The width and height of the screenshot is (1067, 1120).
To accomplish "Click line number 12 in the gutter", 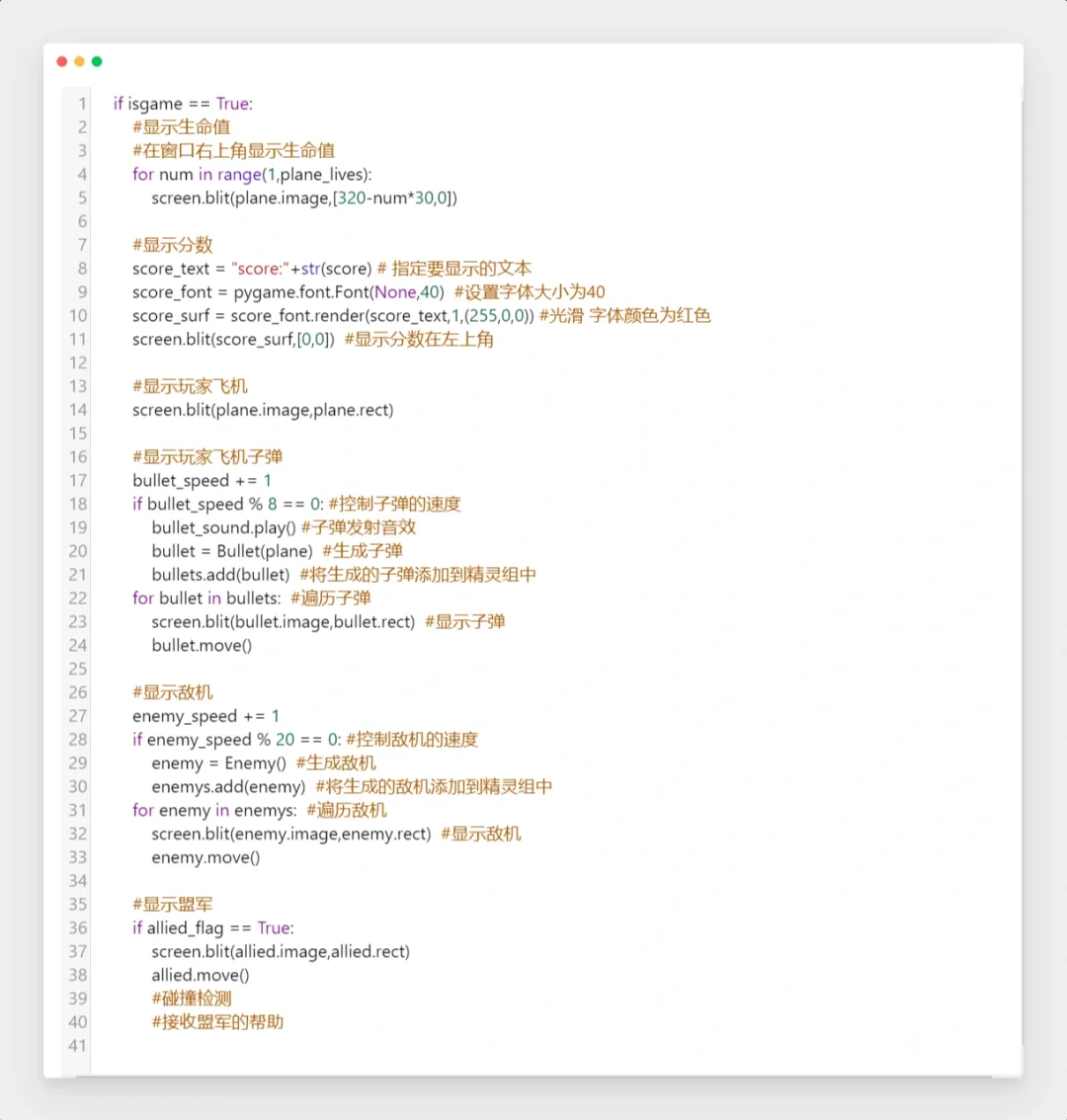I will [78, 362].
